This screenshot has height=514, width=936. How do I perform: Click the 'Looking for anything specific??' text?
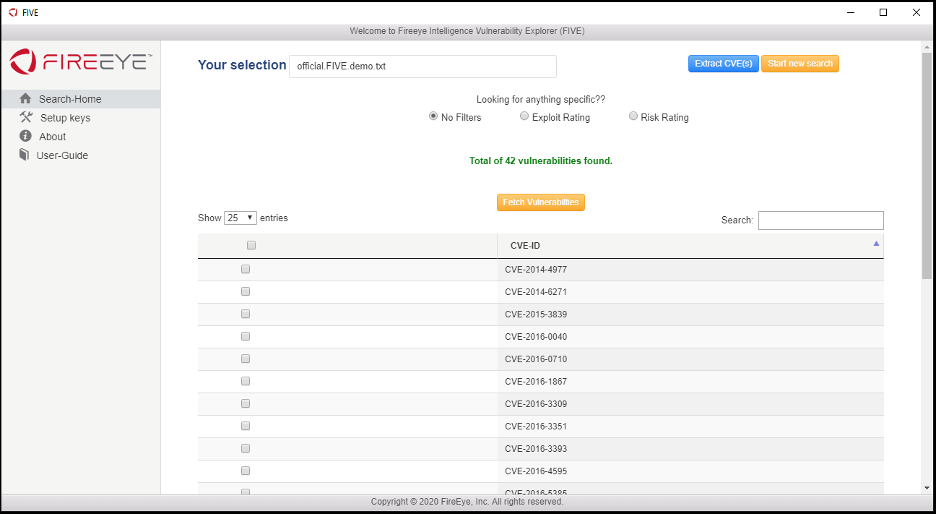541,100
